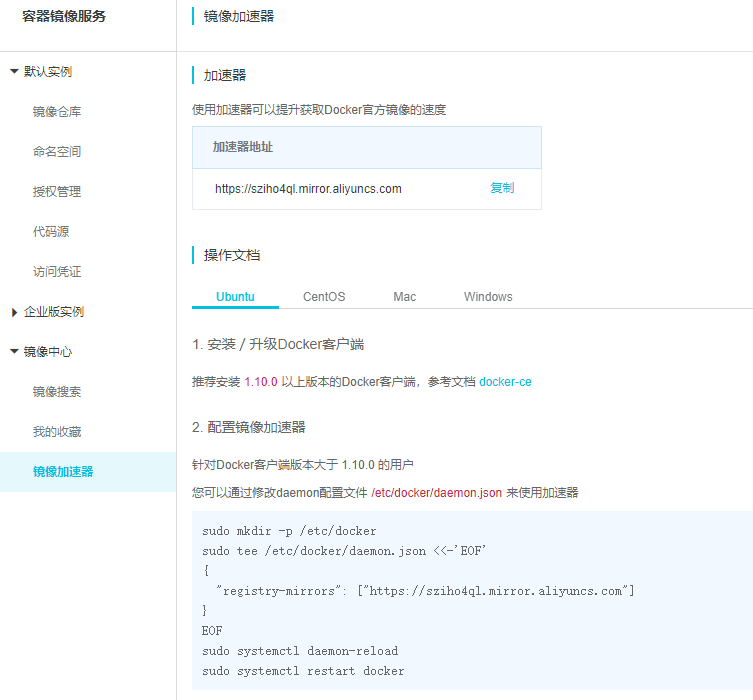Viewport: 753px width, 700px height.
Task: Switch to the Windows tab
Action: click(x=488, y=297)
